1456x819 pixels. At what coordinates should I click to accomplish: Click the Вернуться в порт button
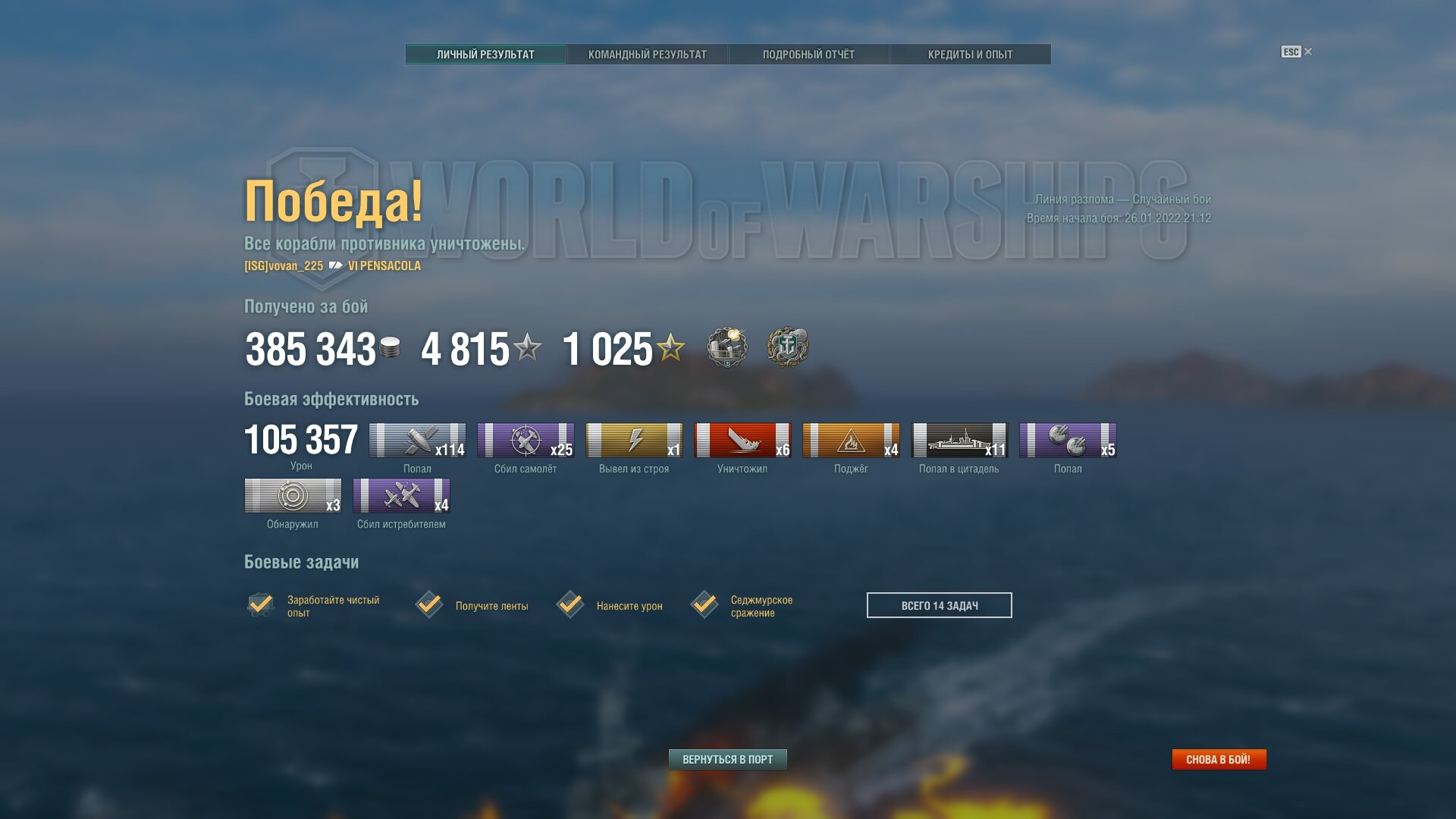pos(728,759)
